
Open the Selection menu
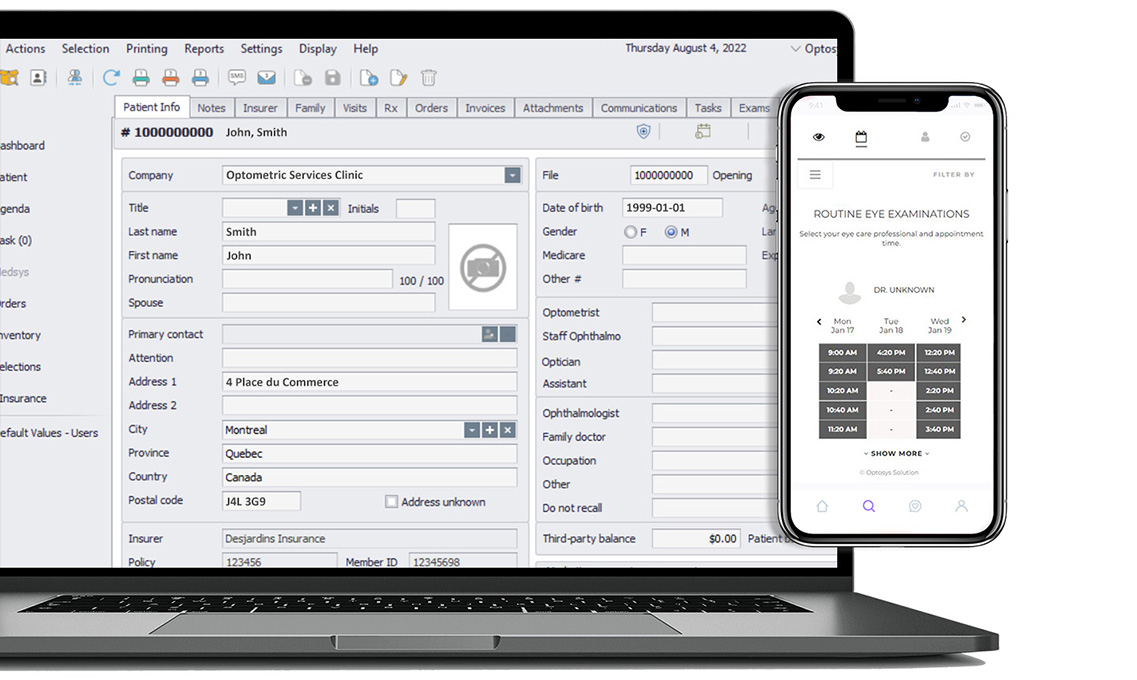pos(86,49)
